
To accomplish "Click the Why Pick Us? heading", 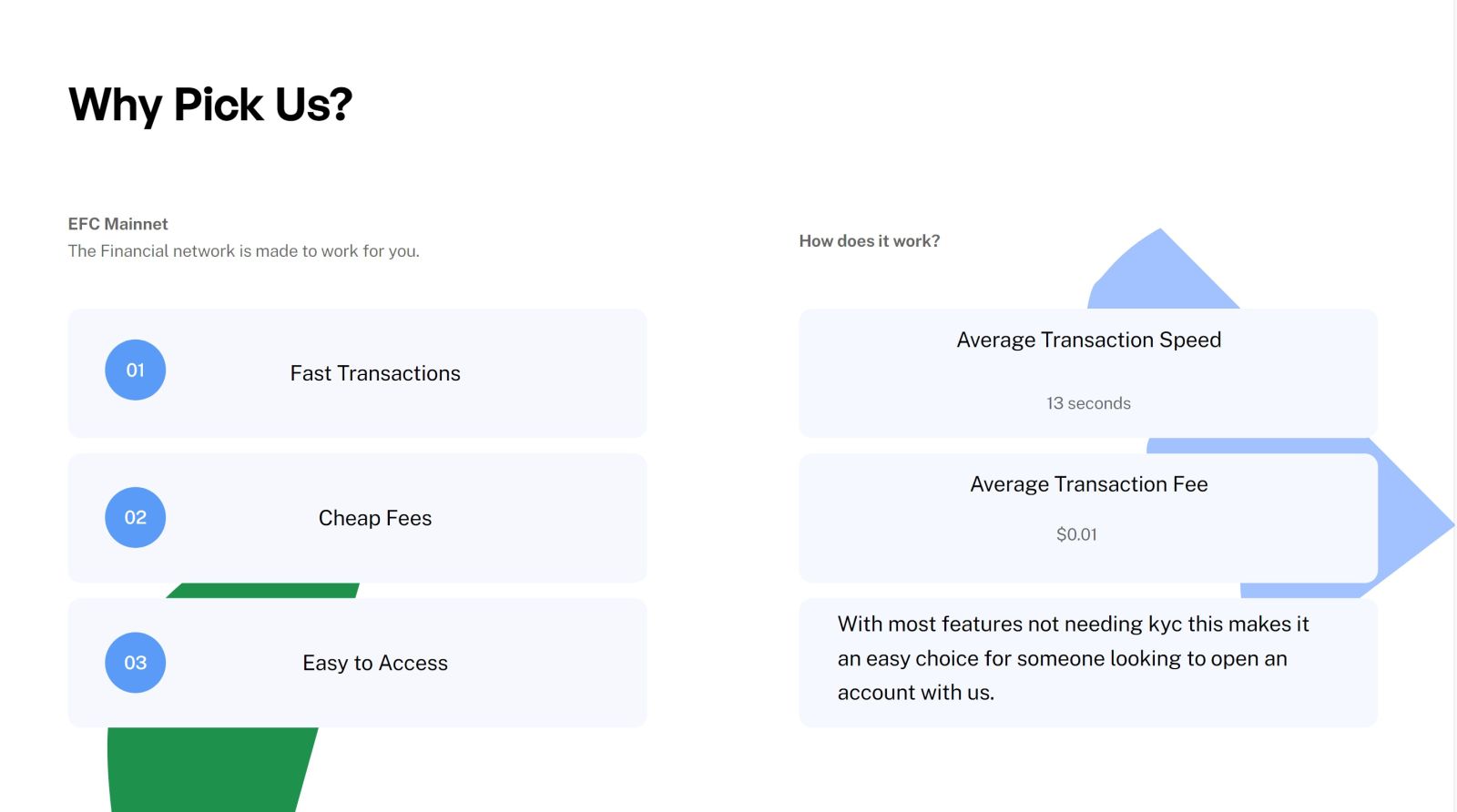I will click(x=210, y=105).
